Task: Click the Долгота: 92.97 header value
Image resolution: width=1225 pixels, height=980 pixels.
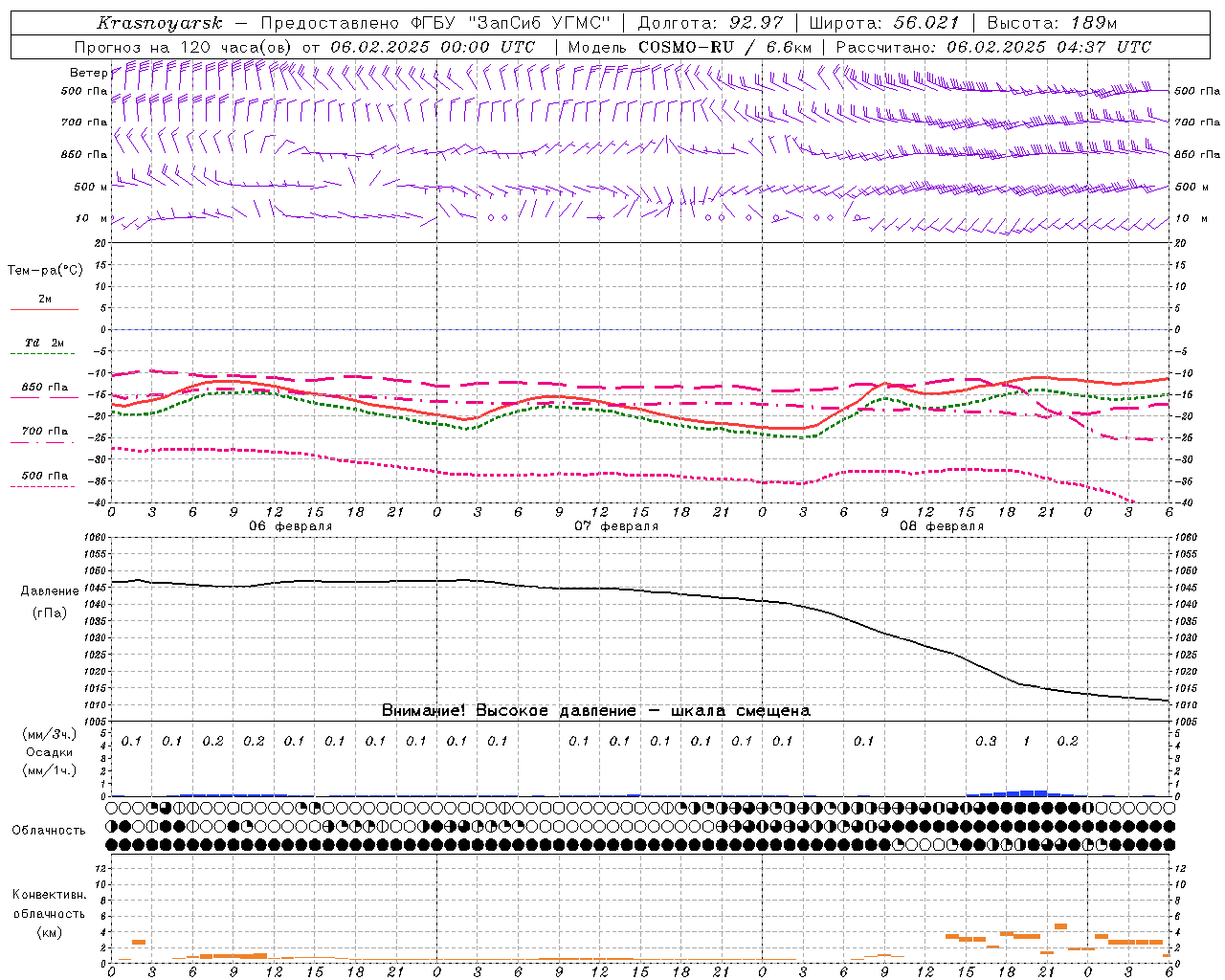Action: tap(710, 23)
